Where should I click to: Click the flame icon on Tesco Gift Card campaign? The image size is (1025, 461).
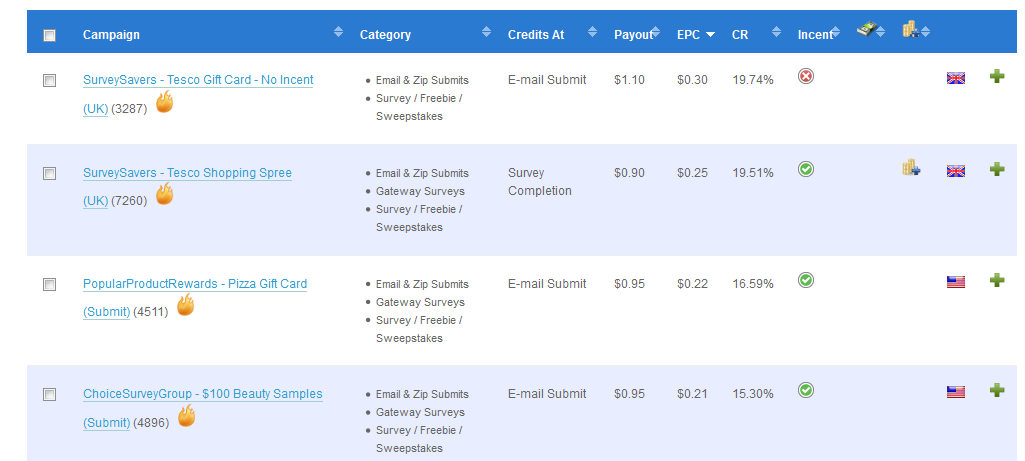(x=164, y=102)
